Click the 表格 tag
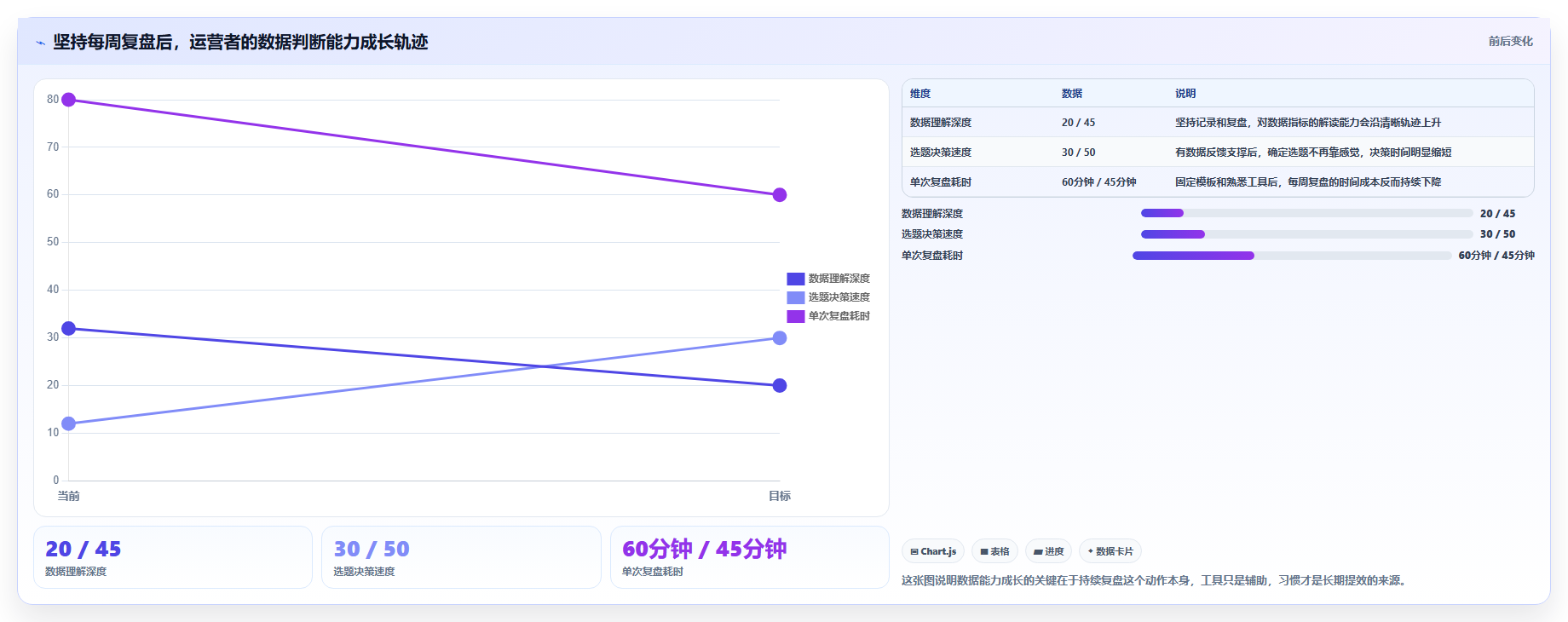Image resolution: width=1568 pixels, height=622 pixels. (994, 551)
